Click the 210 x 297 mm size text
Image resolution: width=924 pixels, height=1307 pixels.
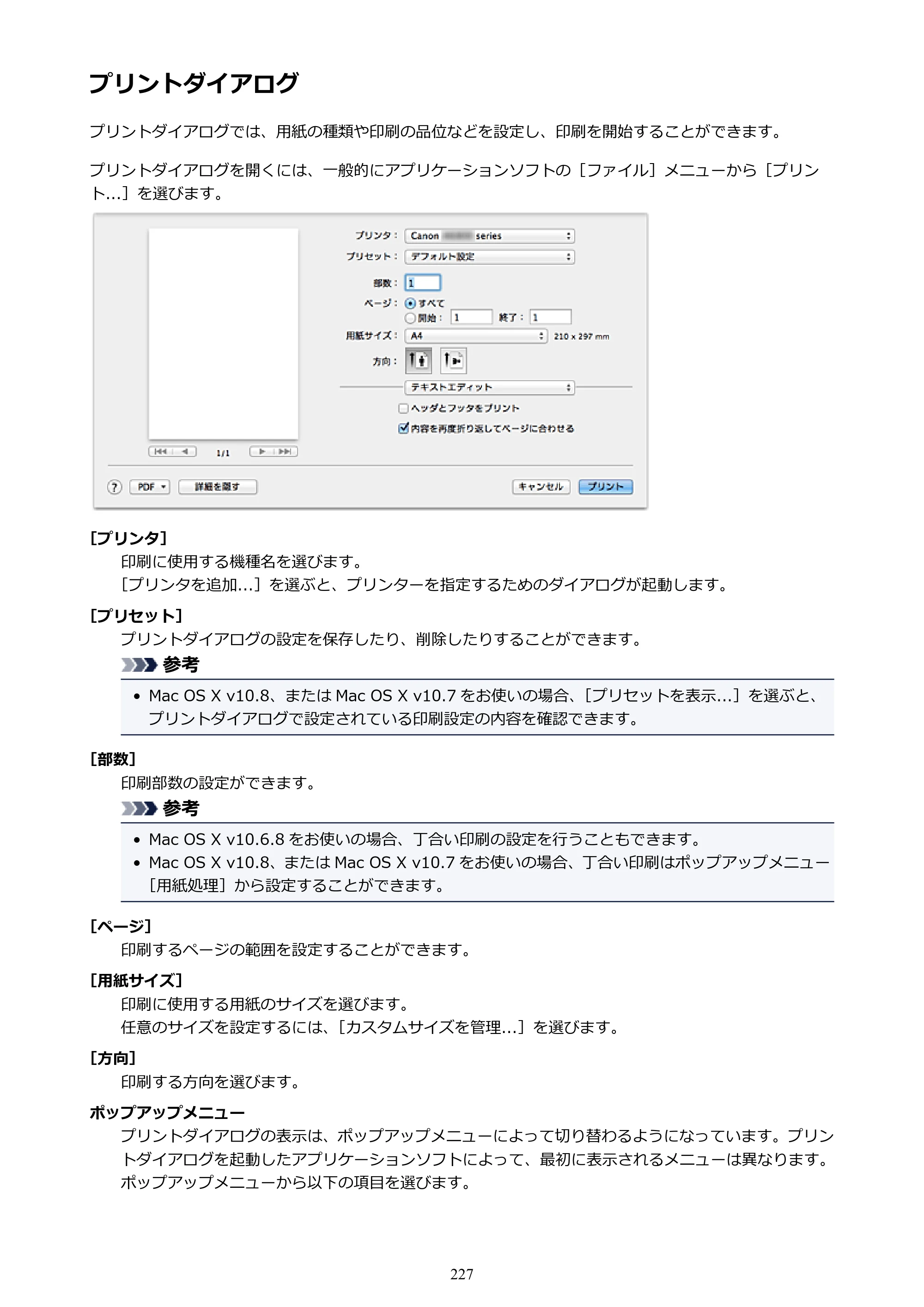[x=581, y=336]
